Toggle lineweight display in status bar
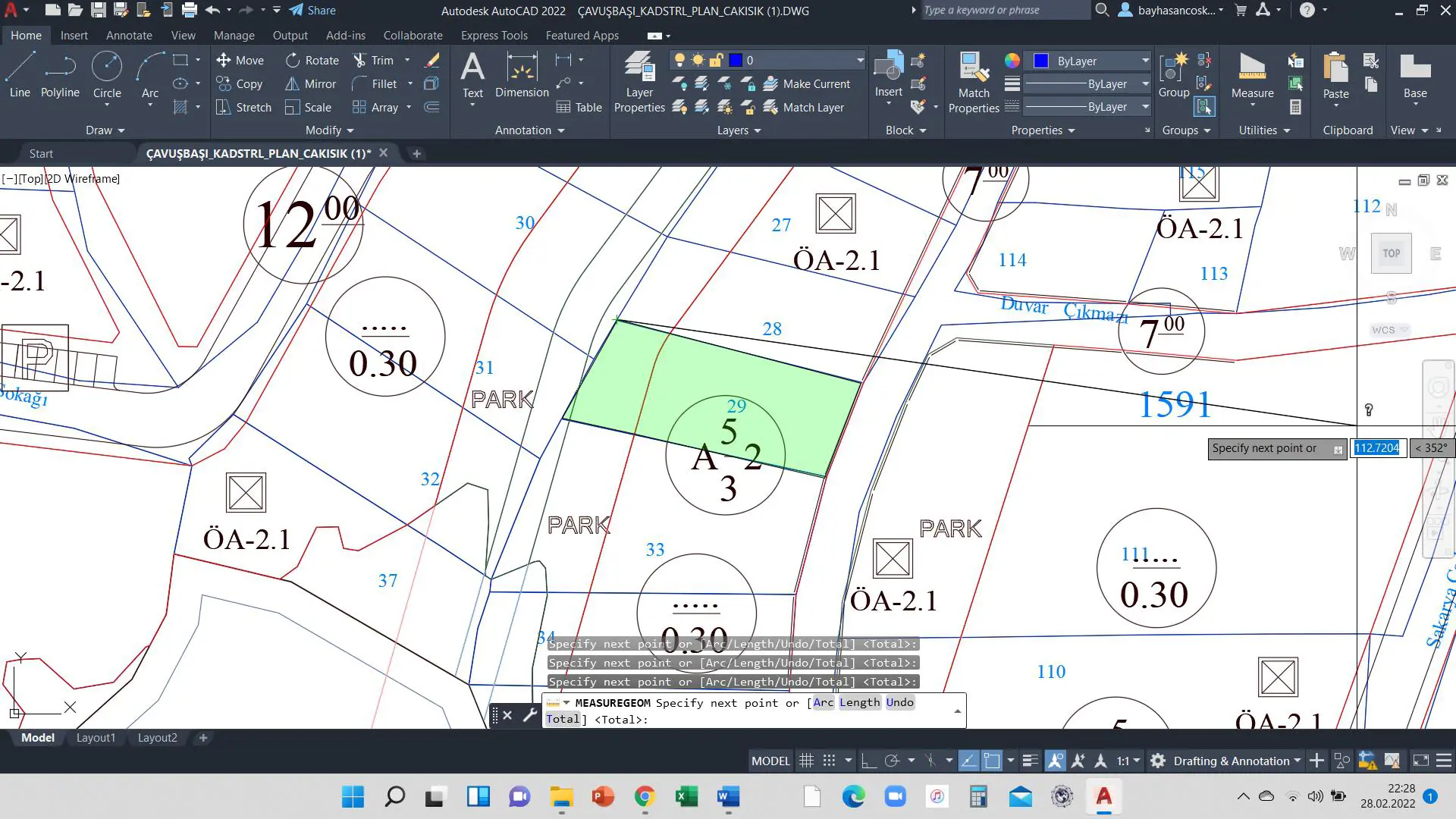 coord(1030,761)
